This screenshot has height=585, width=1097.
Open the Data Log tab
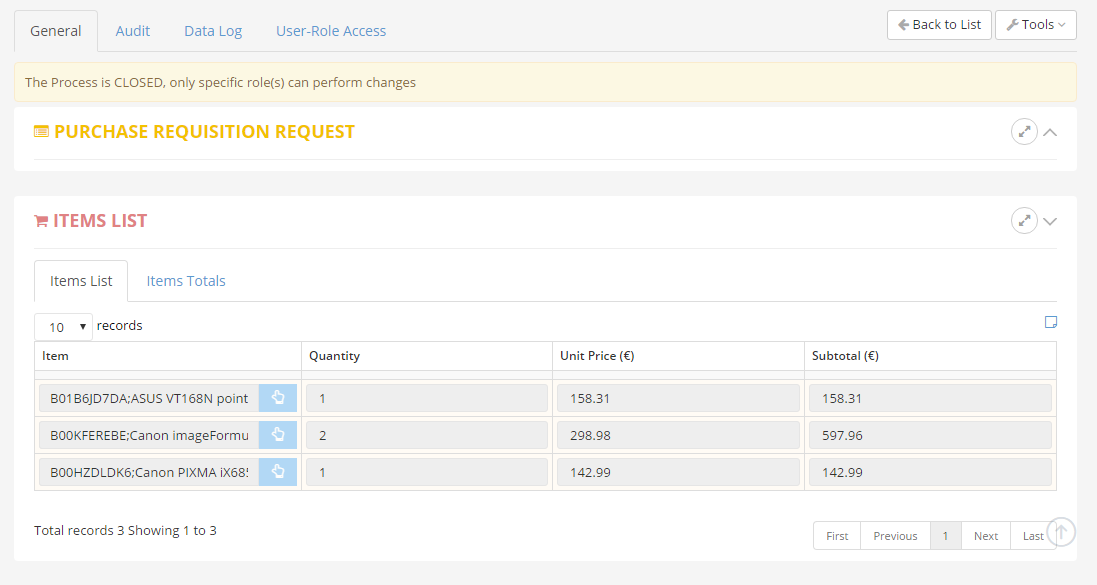tap(213, 31)
